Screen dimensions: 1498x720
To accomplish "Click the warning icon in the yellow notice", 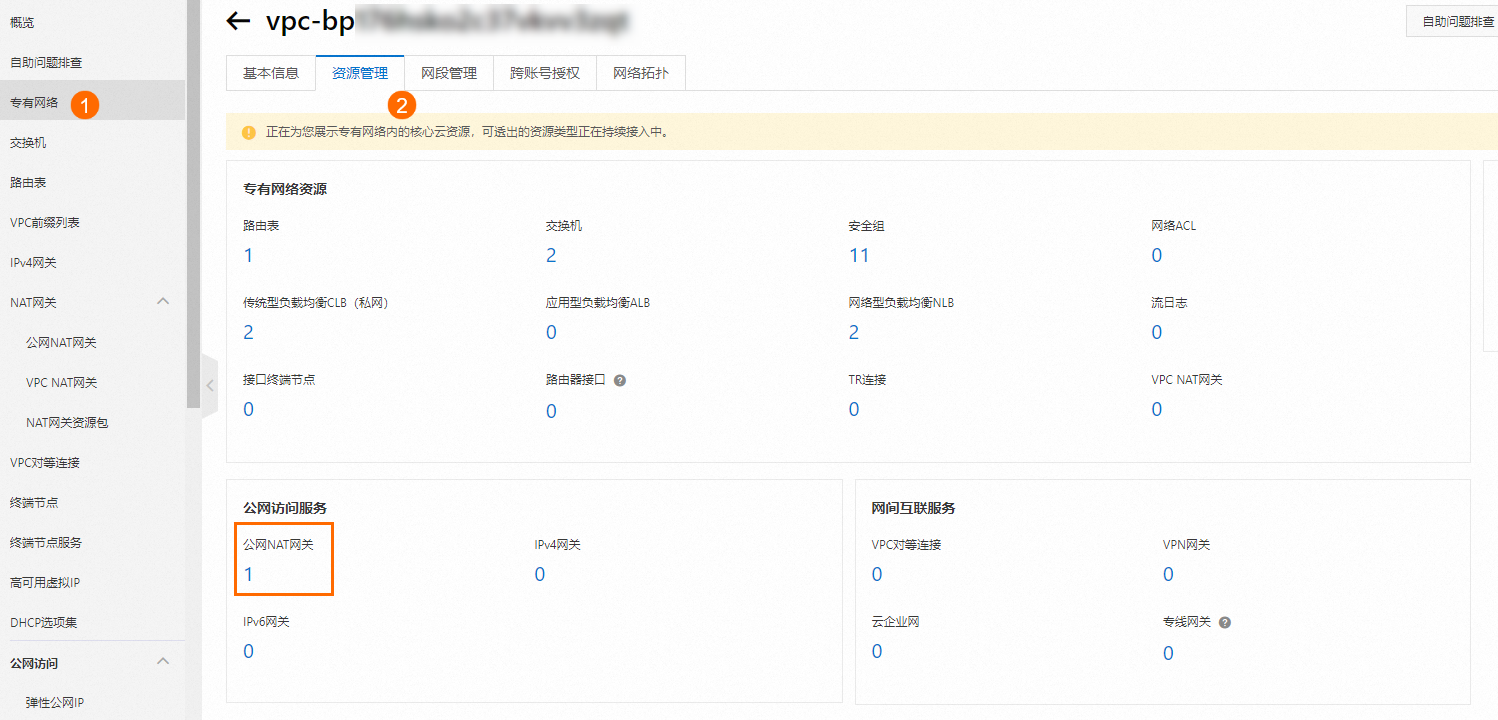I will 249,132.
